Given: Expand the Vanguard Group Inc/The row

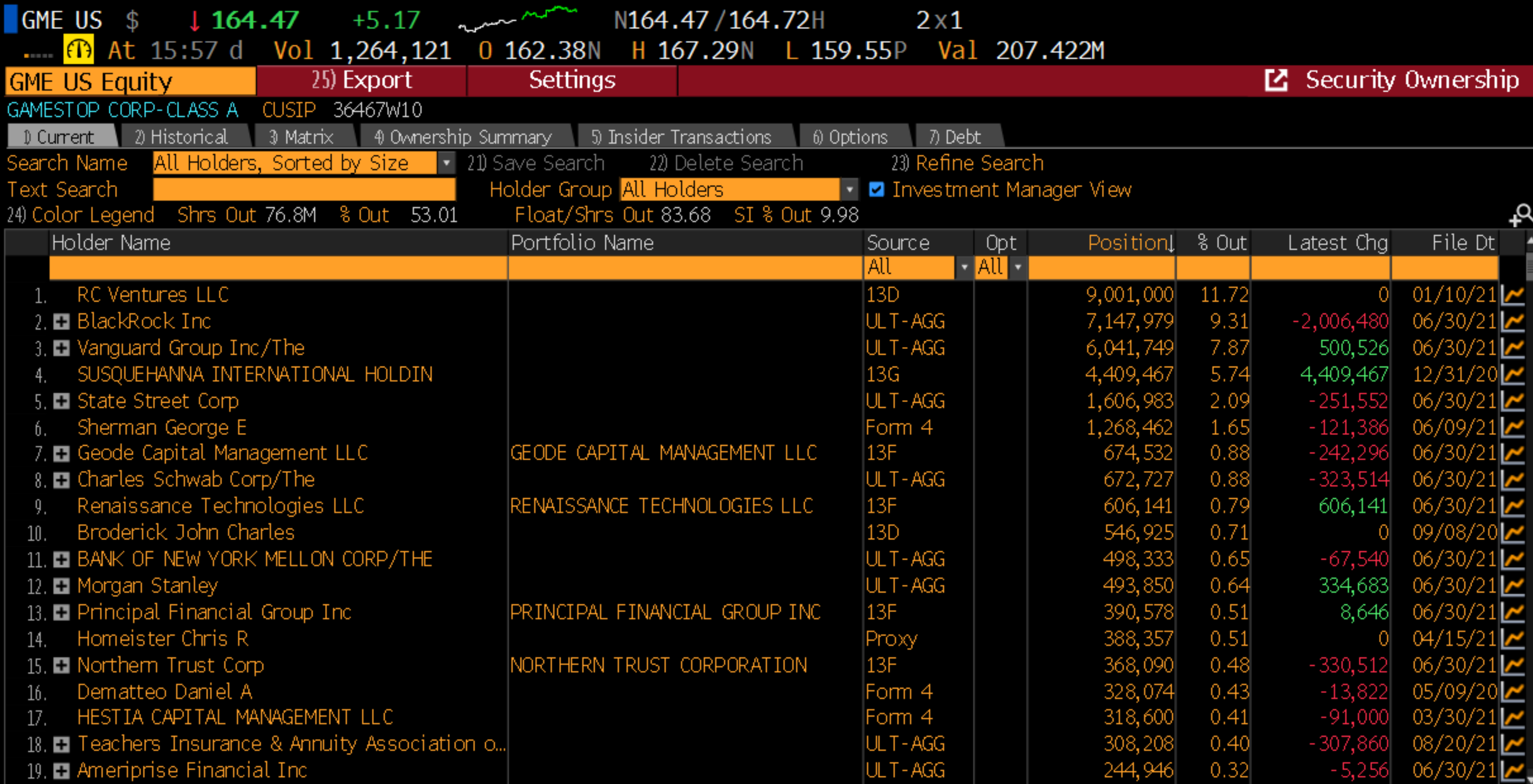Looking at the screenshot, I should click(x=61, y=348).
